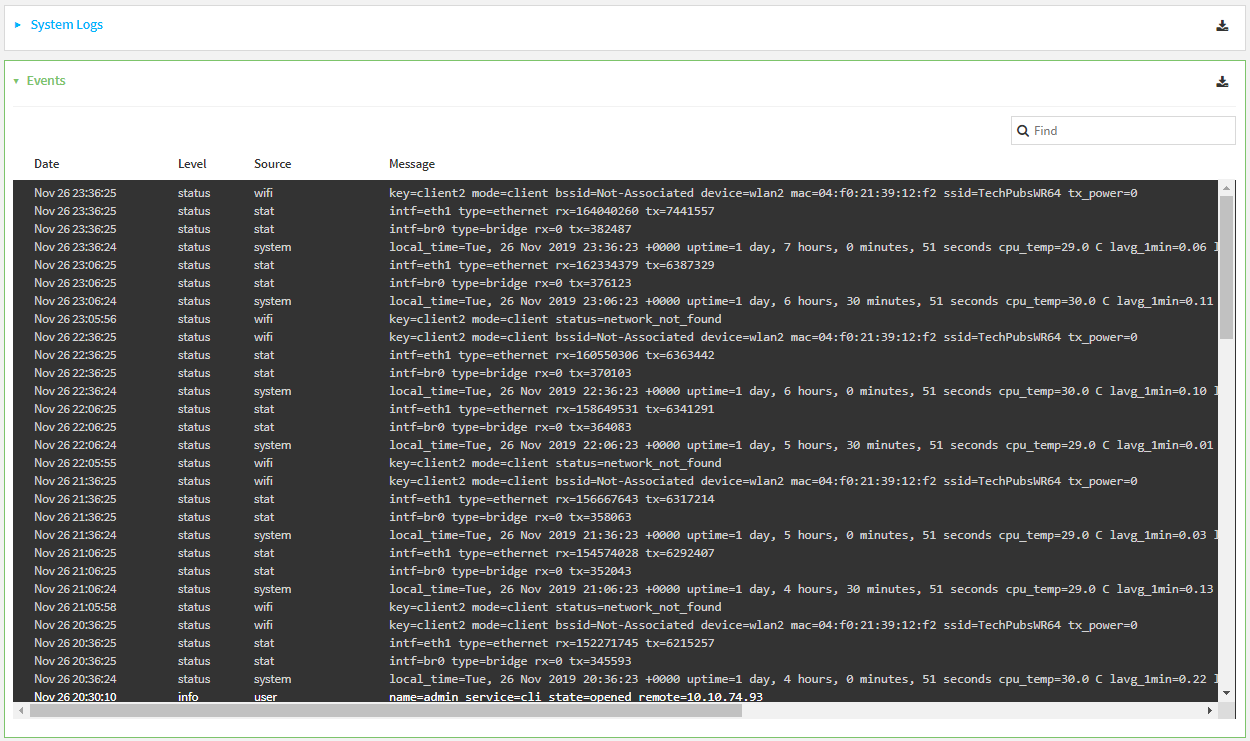1250x741 pixels.
Task: Open the System Logs heading link
Action: (66, 24)
